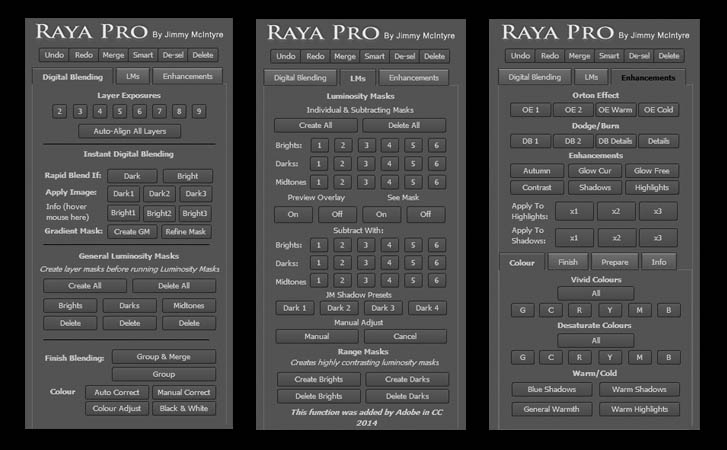Apply Image Bright3
This screenshot has width=727, height=450.
195,213
